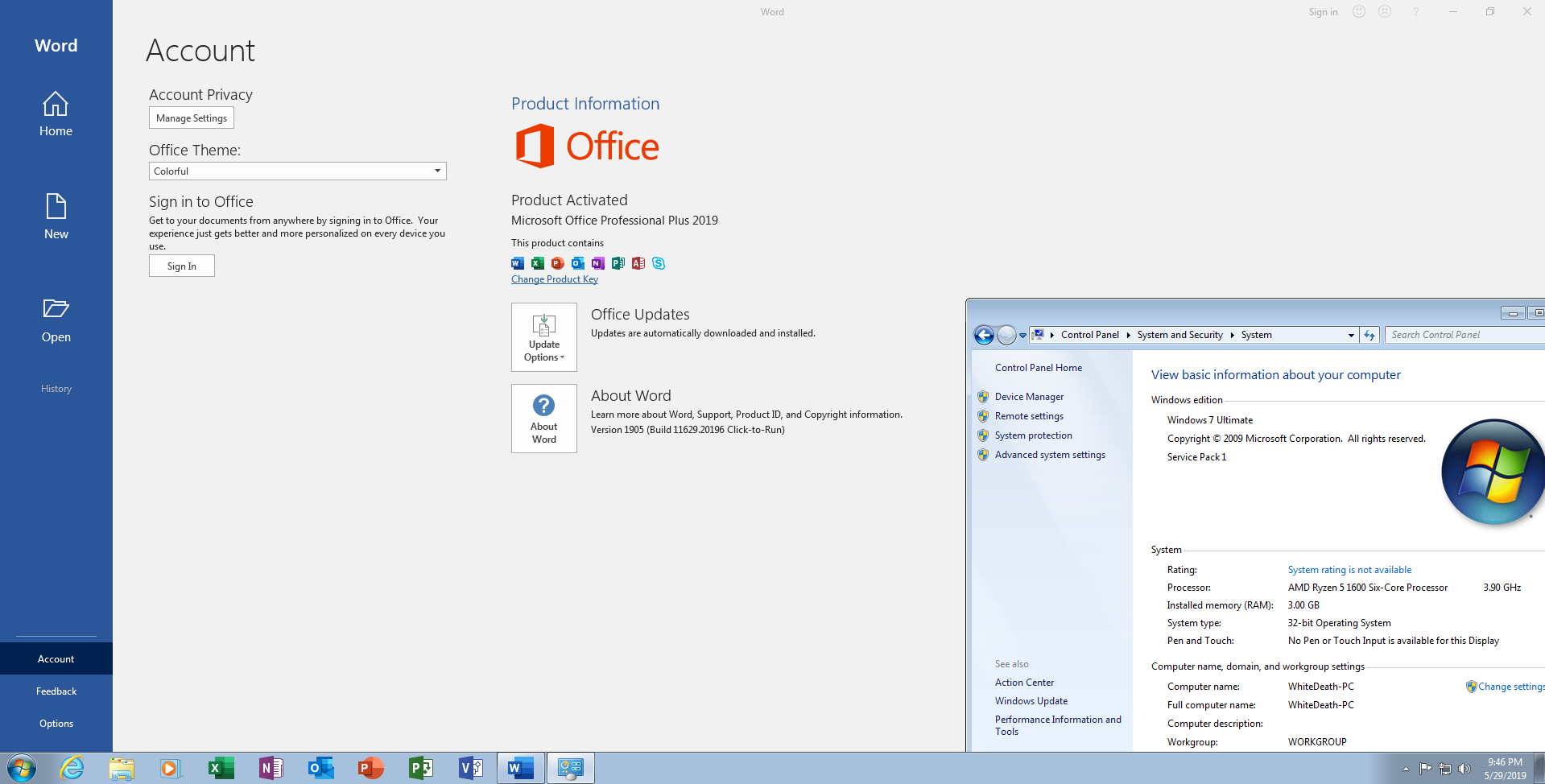Select Open in Word sidebar
This screenshot has width=1545, height=784.
pos(56,320)
